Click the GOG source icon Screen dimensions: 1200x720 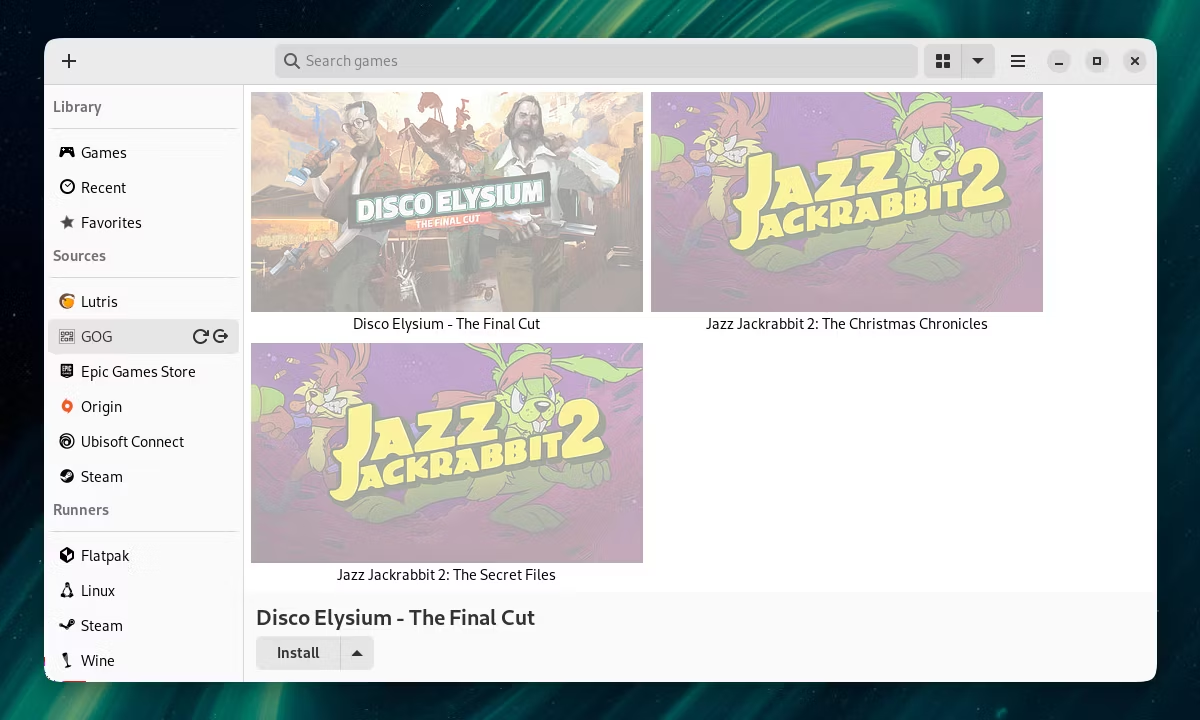(x=67, y=336)
